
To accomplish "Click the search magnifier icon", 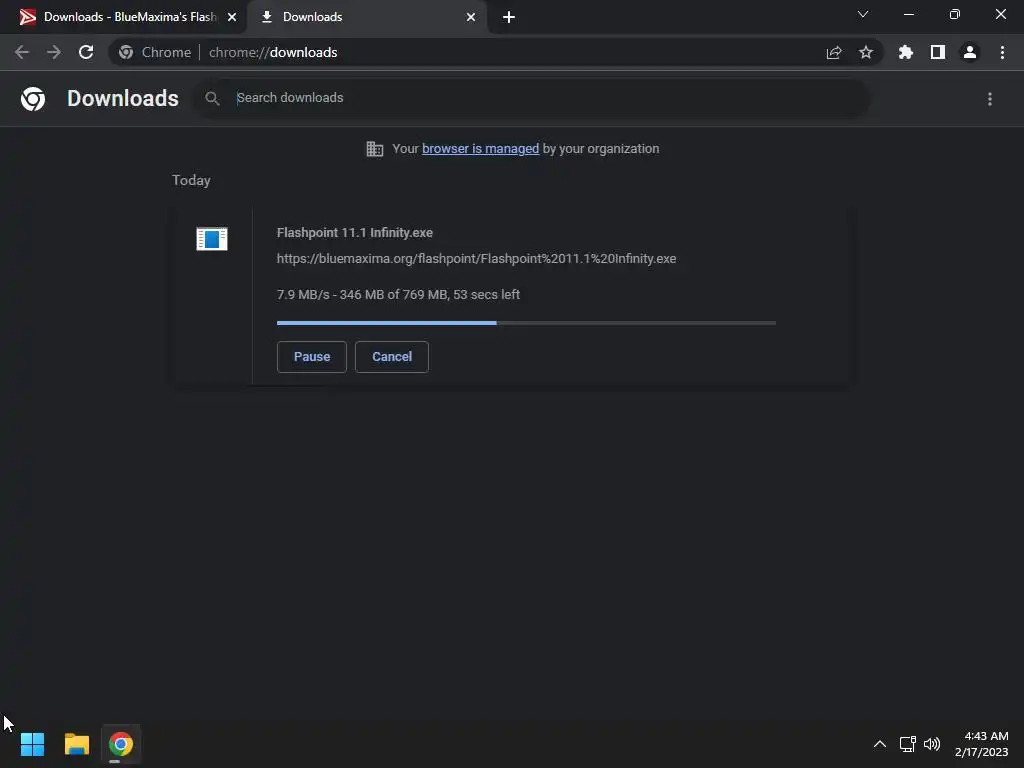I will [212, 99].
